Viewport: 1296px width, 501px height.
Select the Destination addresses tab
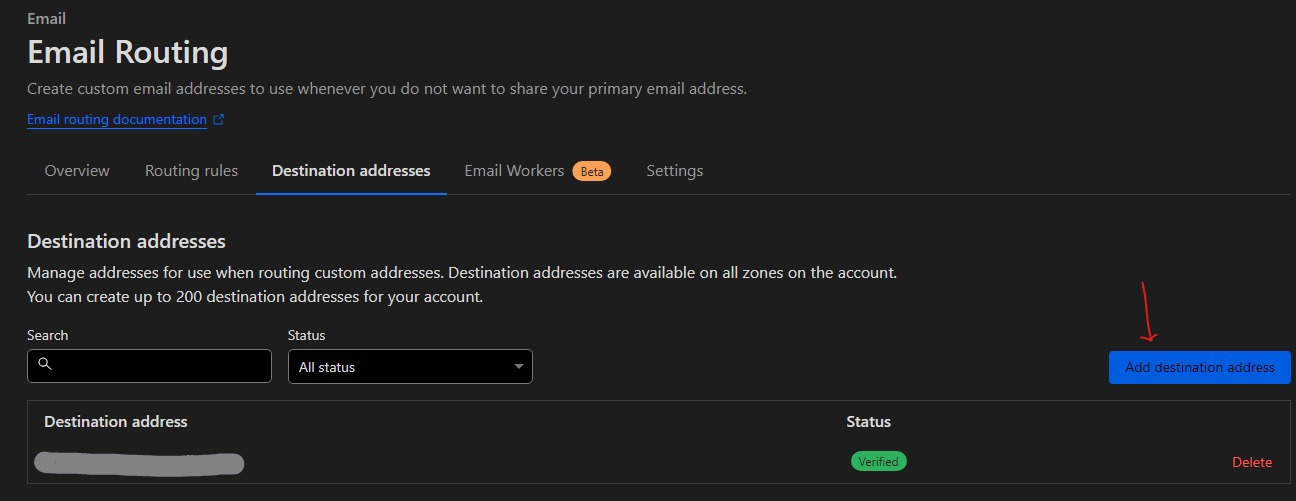coord(351,171)
